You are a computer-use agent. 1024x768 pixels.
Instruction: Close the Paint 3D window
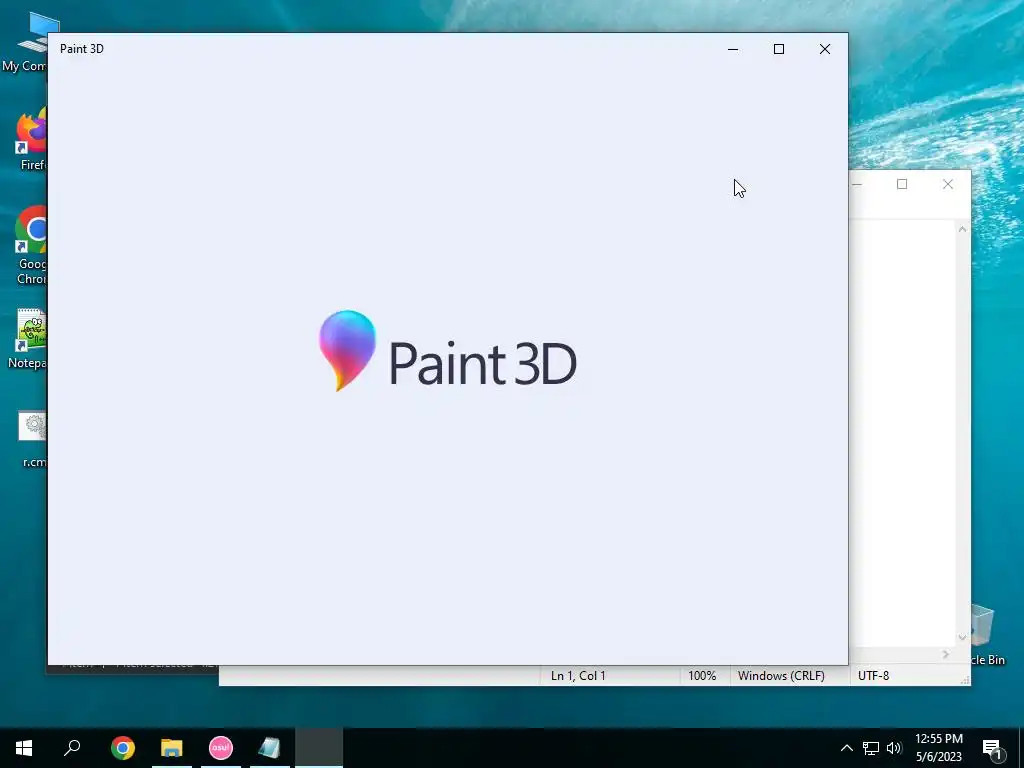click(825, 49)
